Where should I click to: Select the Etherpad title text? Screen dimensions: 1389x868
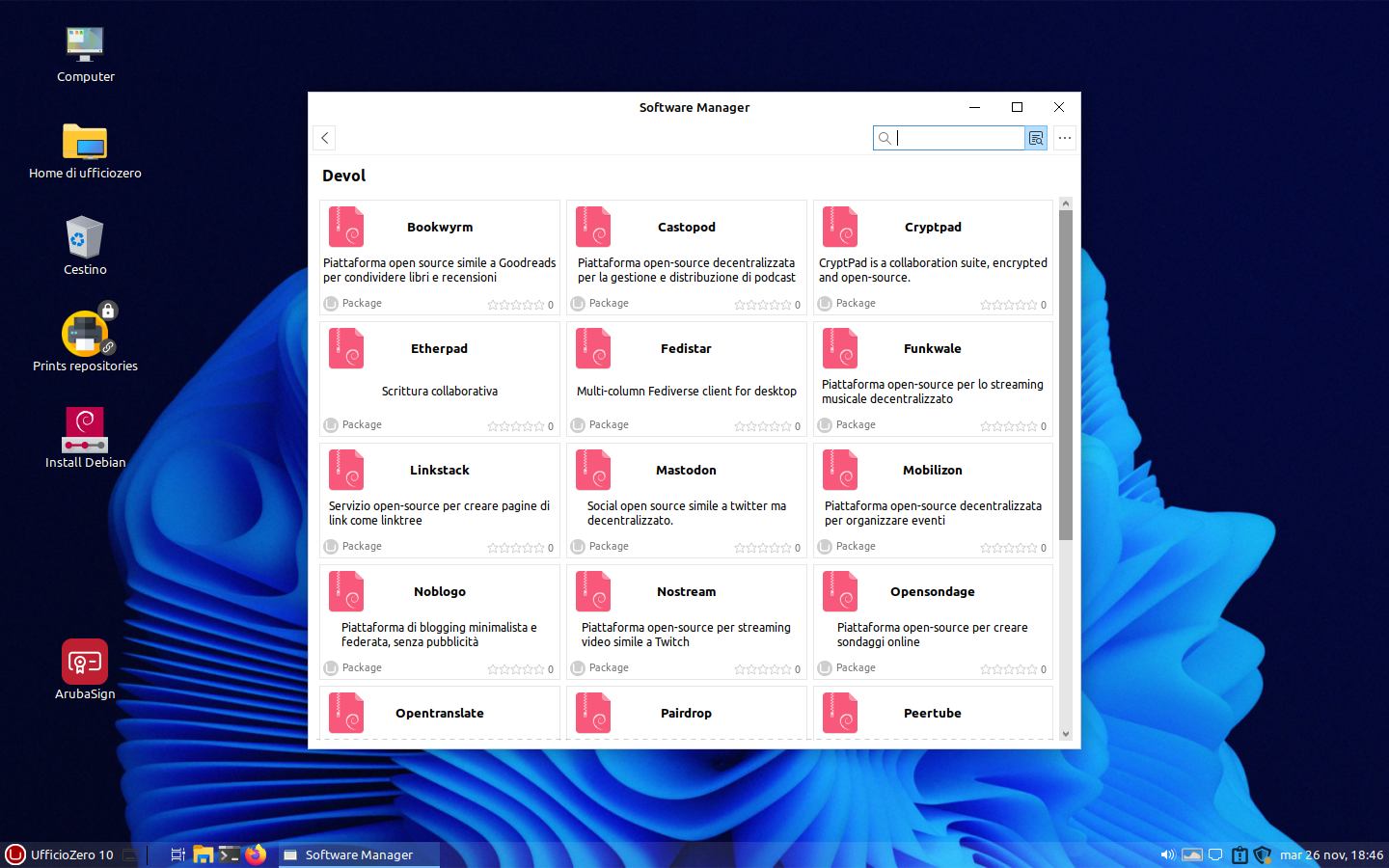[x=440, y=349]
